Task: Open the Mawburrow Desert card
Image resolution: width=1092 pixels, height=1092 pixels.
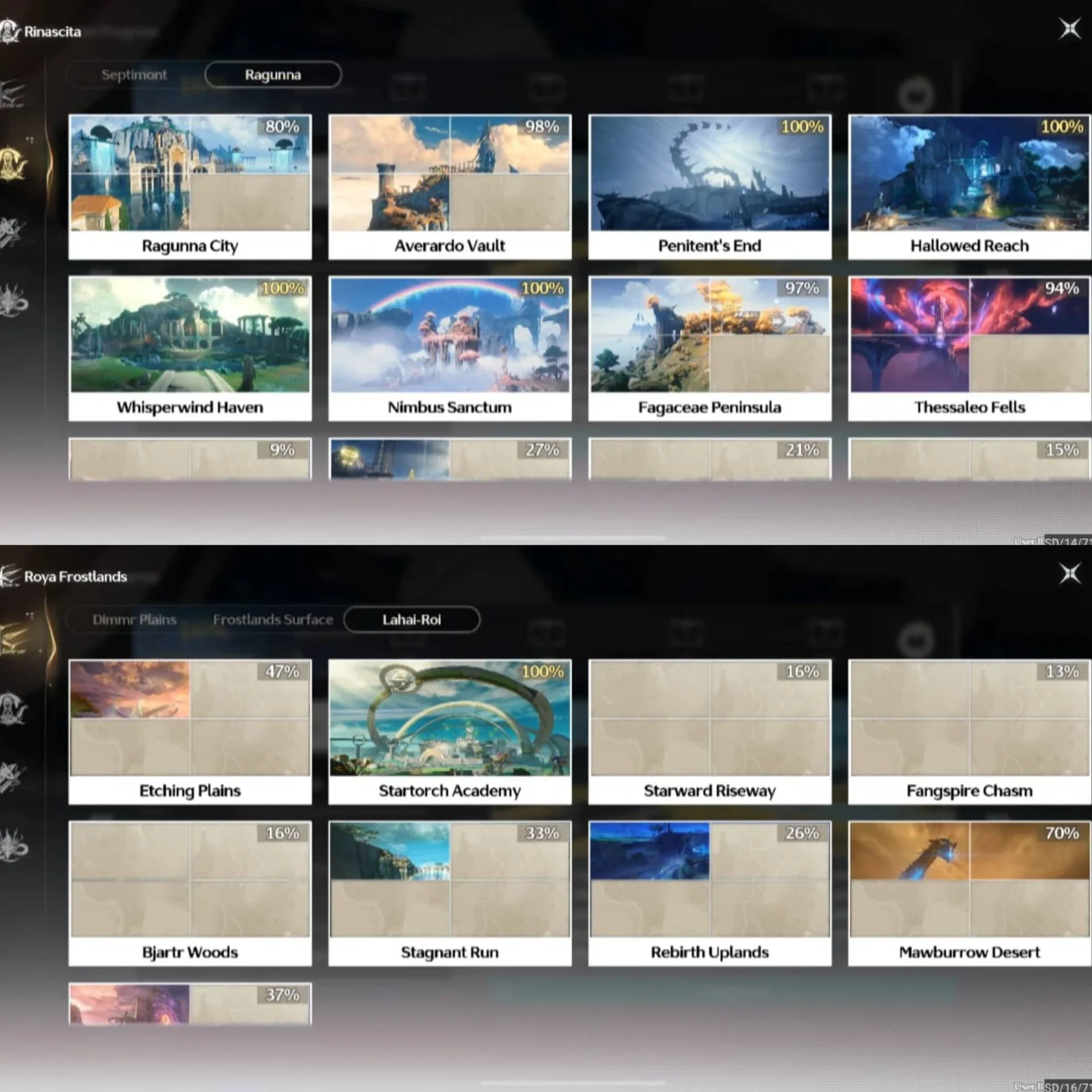Action: pos(970,894)
